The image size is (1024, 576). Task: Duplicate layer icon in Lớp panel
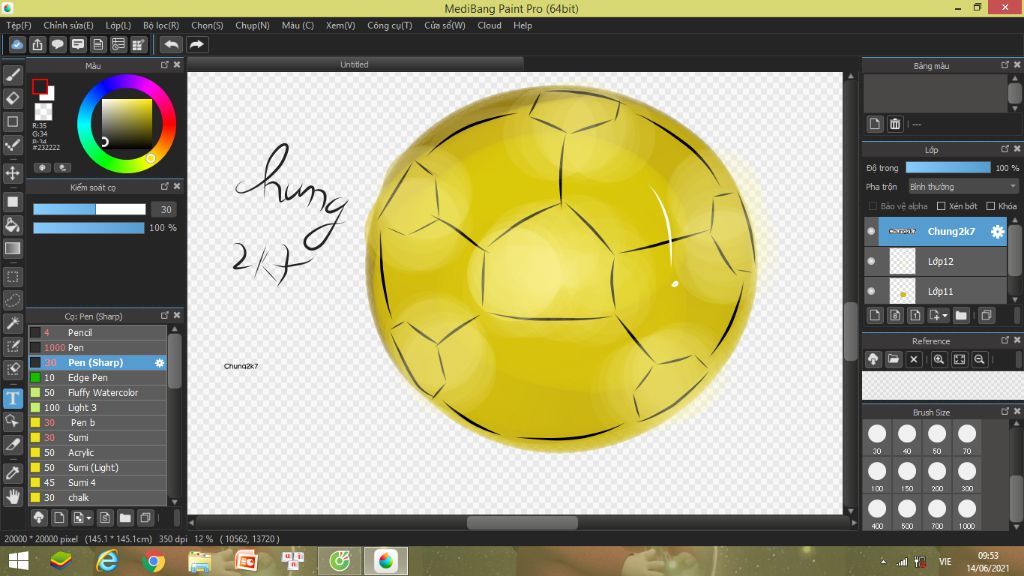(x=986, y=315)
